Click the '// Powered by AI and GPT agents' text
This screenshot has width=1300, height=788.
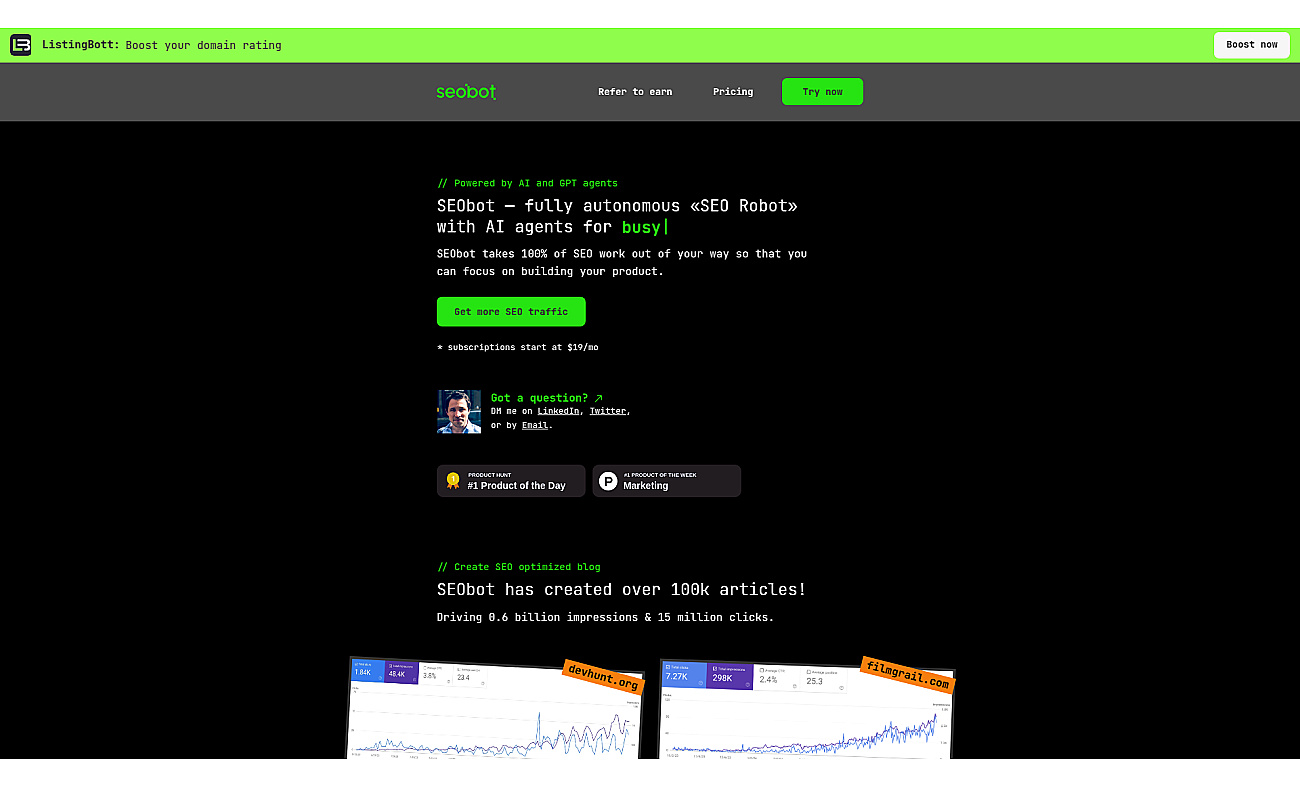527,183
